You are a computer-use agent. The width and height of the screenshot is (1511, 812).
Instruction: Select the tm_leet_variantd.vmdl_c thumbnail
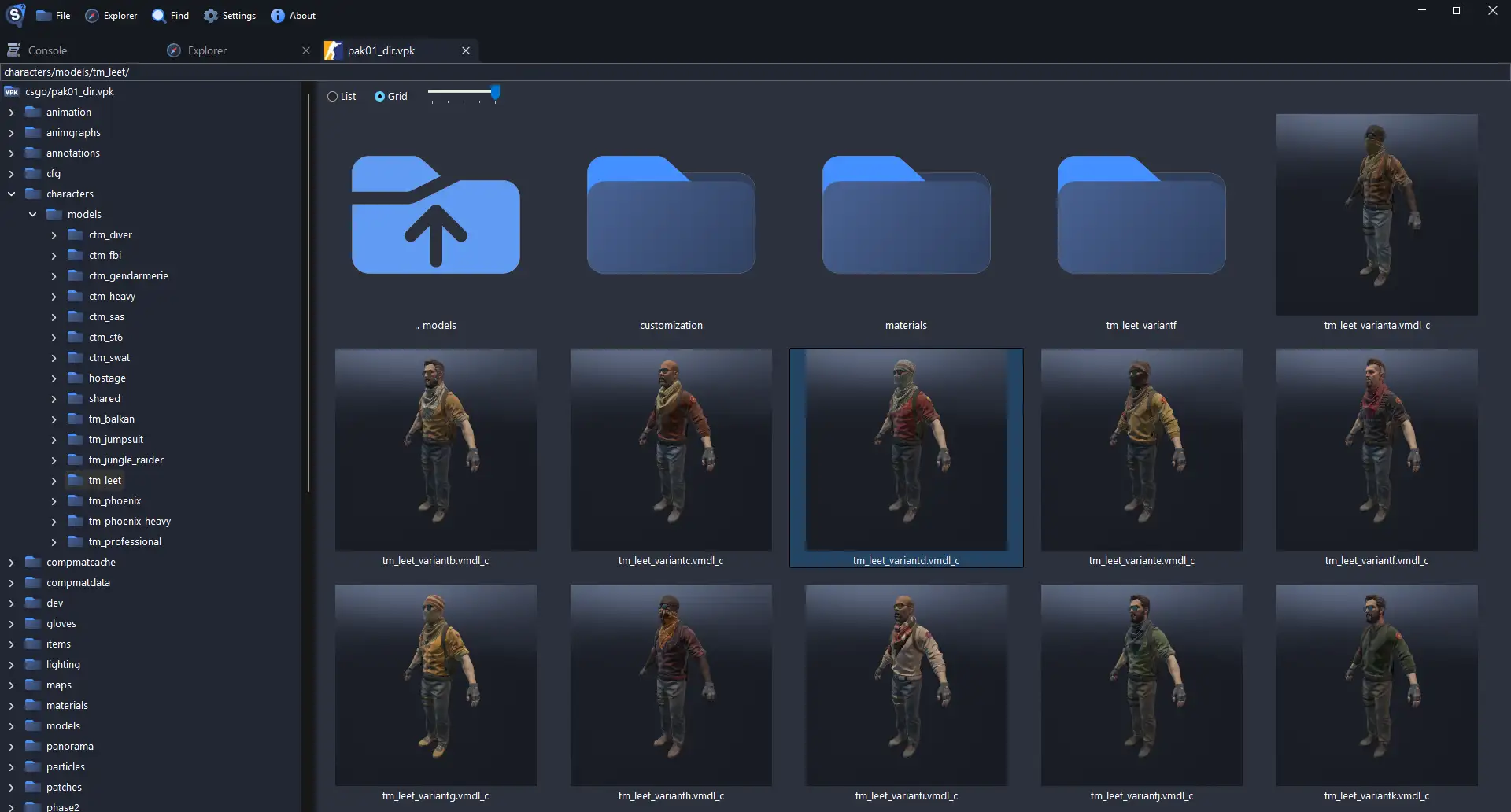point(906,450)
